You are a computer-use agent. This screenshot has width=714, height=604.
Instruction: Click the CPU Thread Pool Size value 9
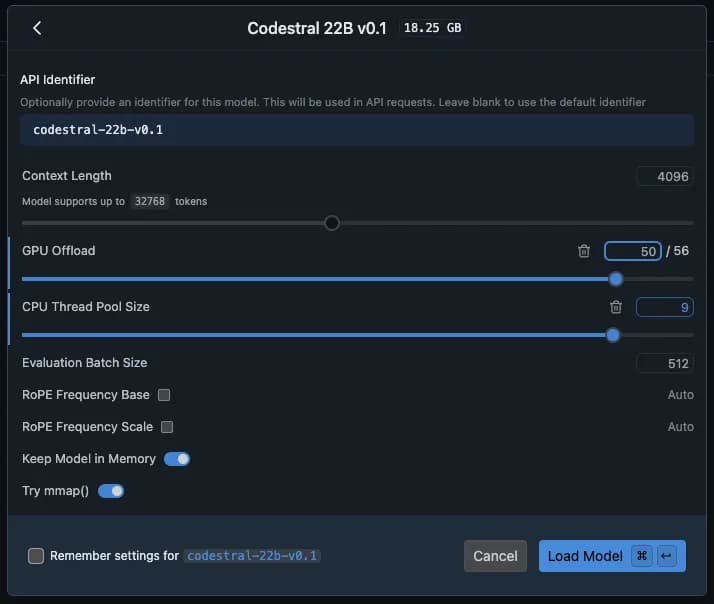(665, 307)
